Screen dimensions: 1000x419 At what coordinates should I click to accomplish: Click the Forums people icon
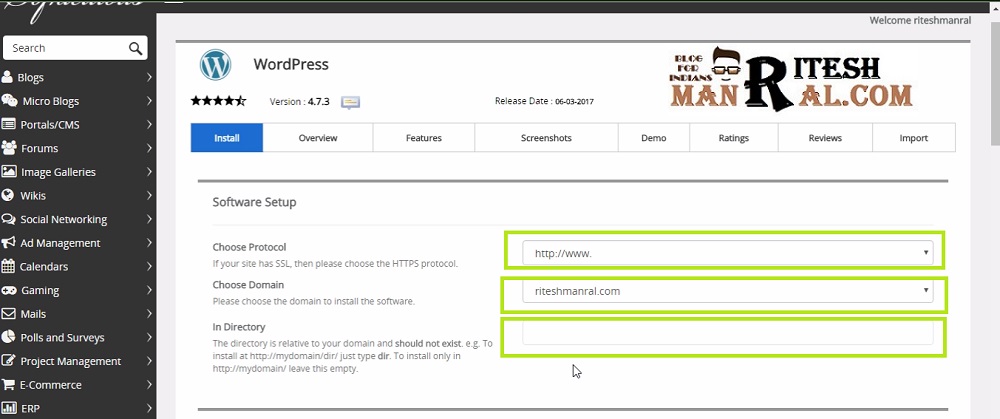9,148
